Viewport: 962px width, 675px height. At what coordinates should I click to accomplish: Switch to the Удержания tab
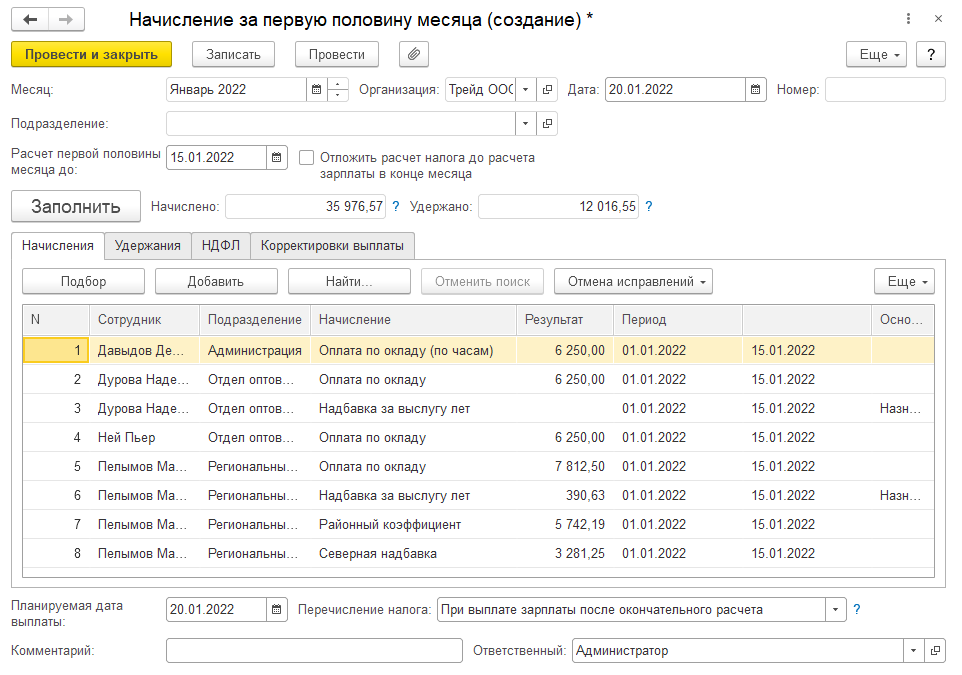pos(147,245)
